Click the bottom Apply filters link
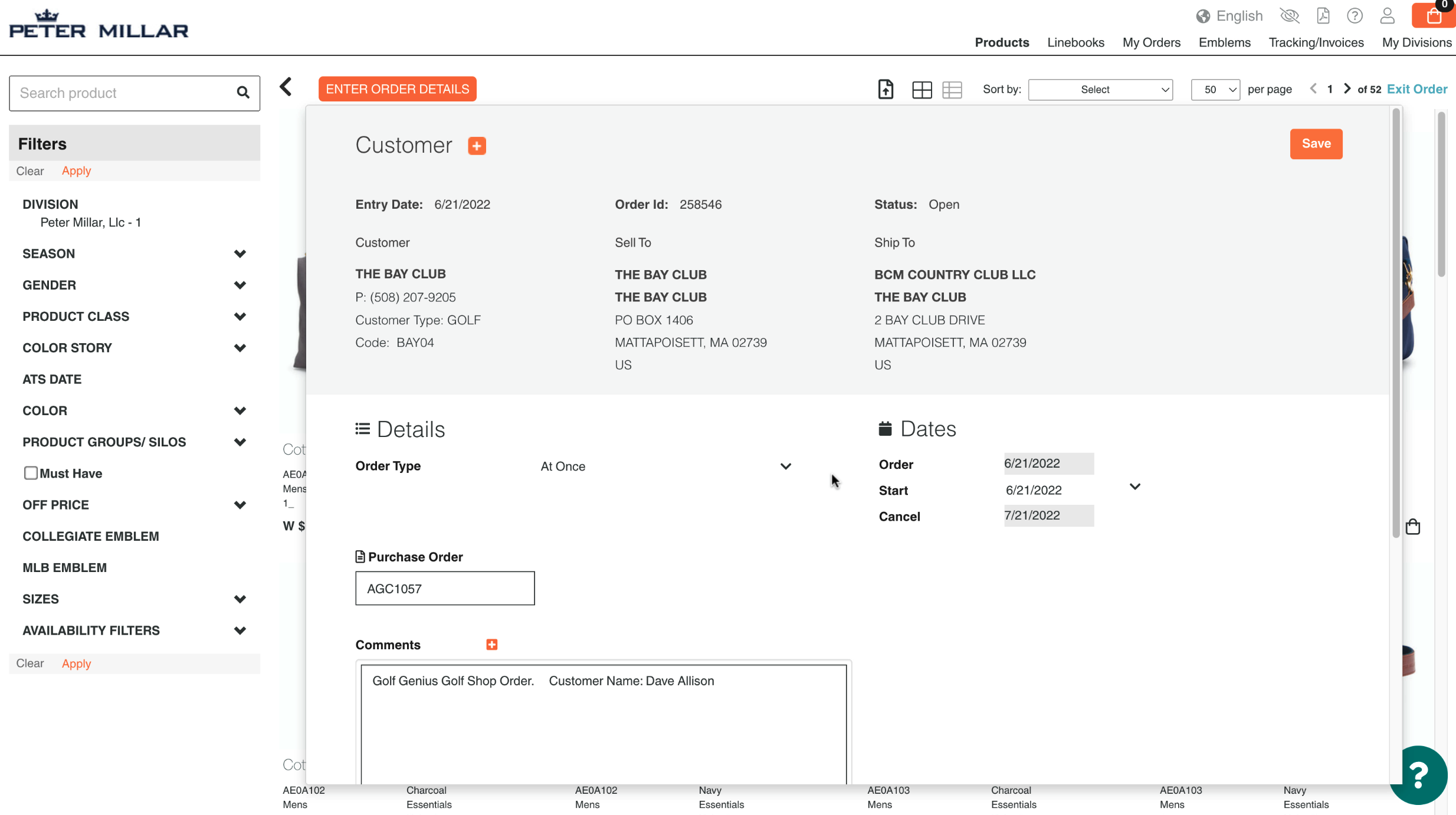This screenshot has width=1456, height=815. tap(76, 663)
